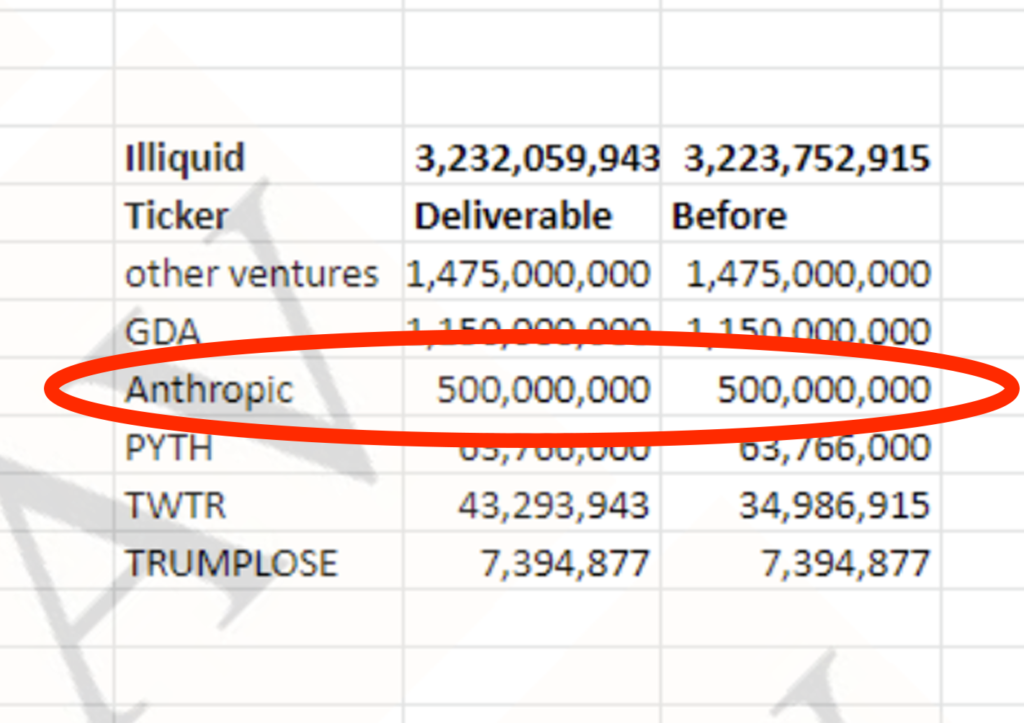The image size is (1024, 723).
Task: Select the TRUMPLOSE ticker cell
Action: (259, 560)
